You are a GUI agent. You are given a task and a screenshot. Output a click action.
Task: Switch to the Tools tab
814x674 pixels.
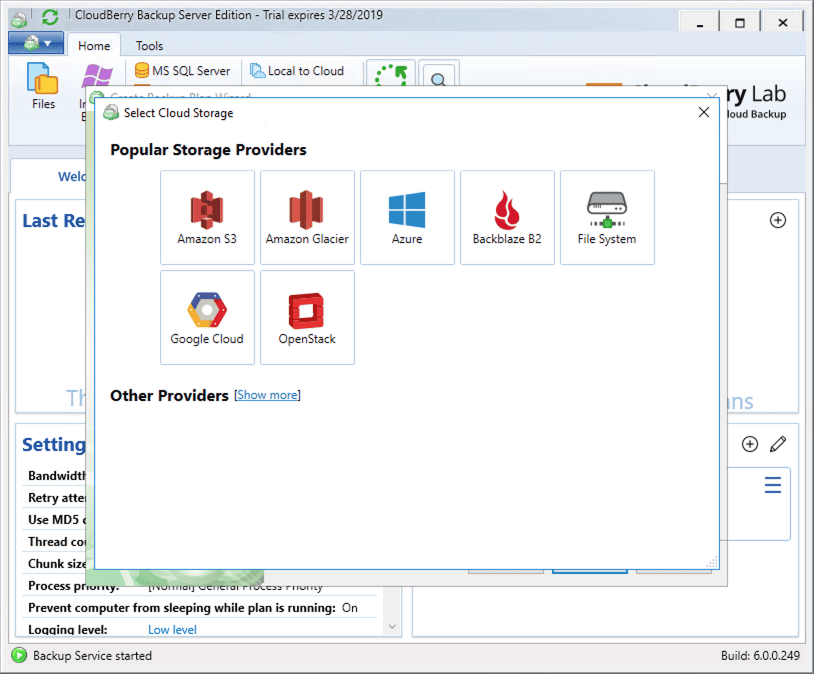[149, 45]
